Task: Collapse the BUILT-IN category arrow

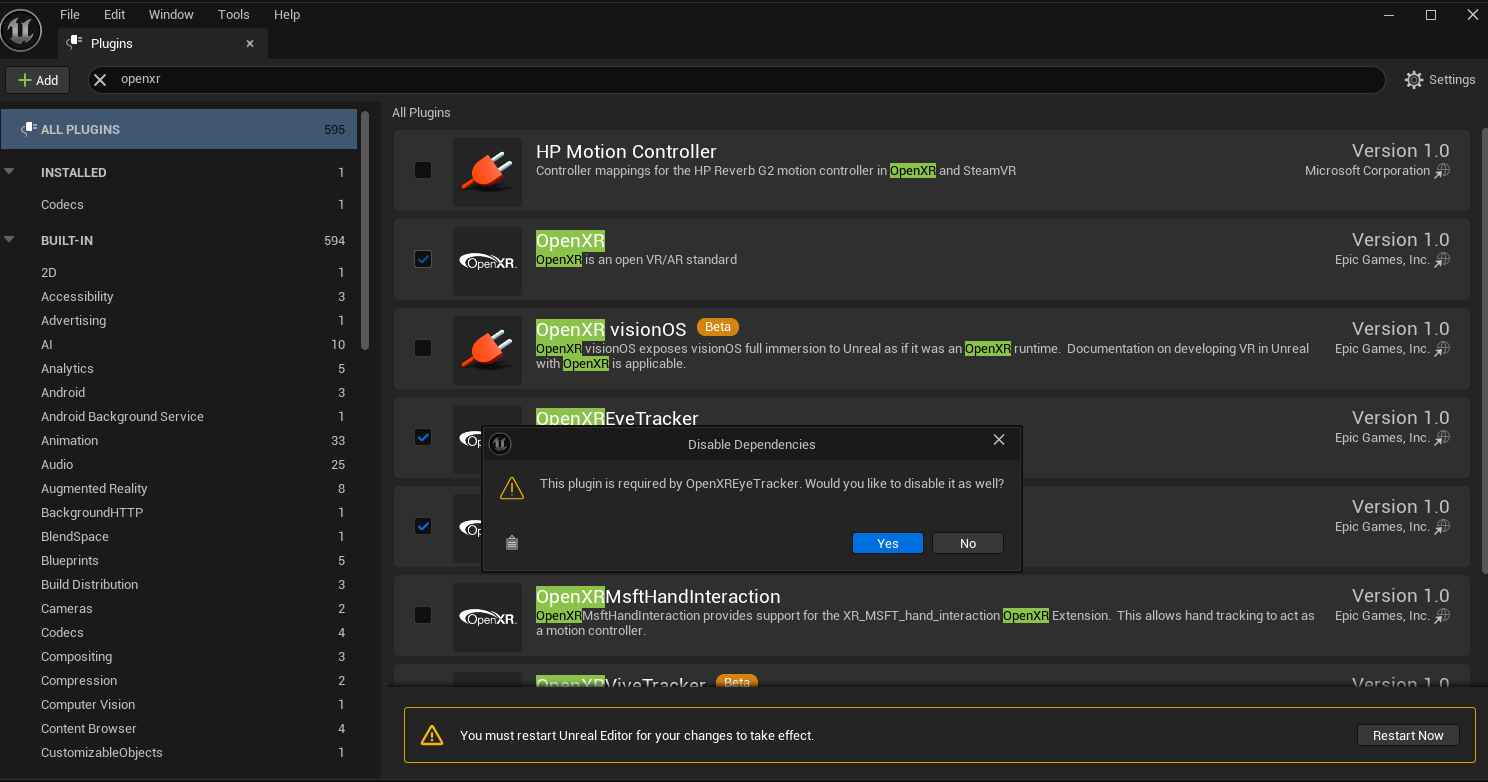Action: pos(10,240)
